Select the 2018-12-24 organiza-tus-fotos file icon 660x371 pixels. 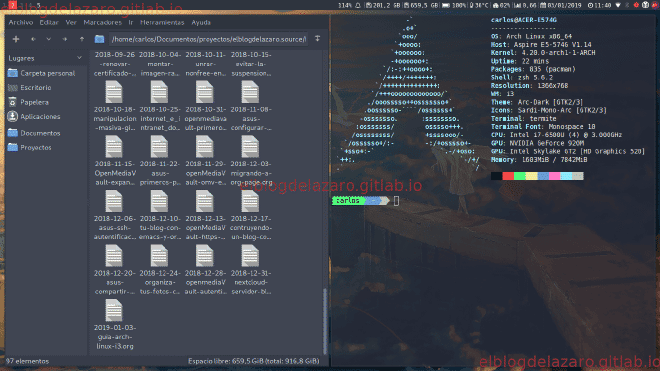tap(159, 256)
